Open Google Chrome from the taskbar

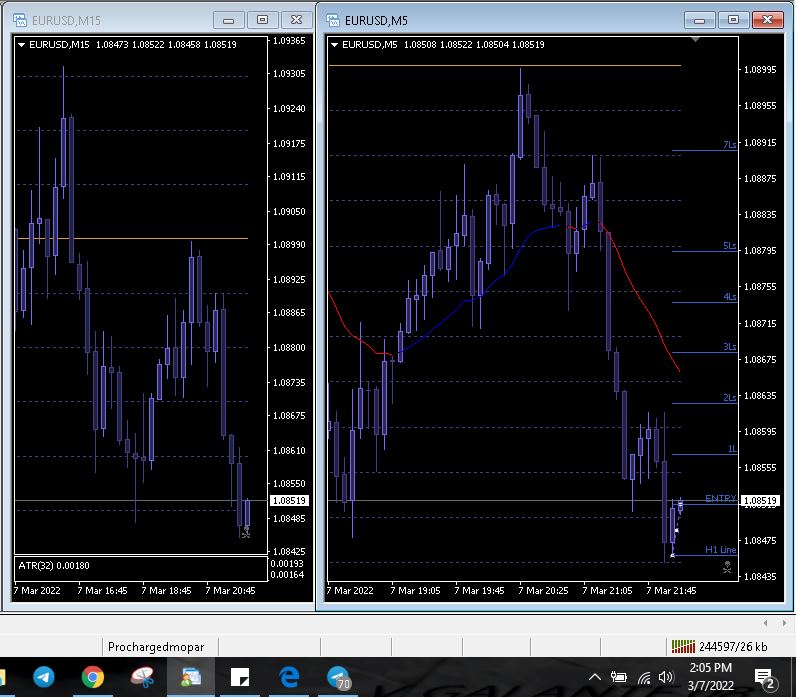point(93,677)
